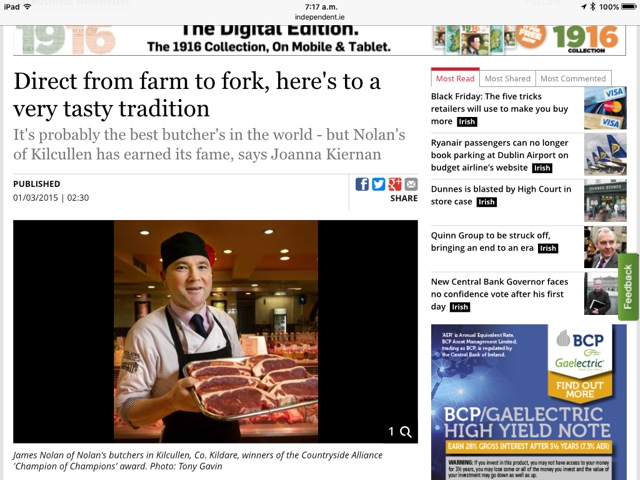Viewport: 640px width, 480px height.
Task: Open the 1916 Collection banner ad
Action: (319, 40)
